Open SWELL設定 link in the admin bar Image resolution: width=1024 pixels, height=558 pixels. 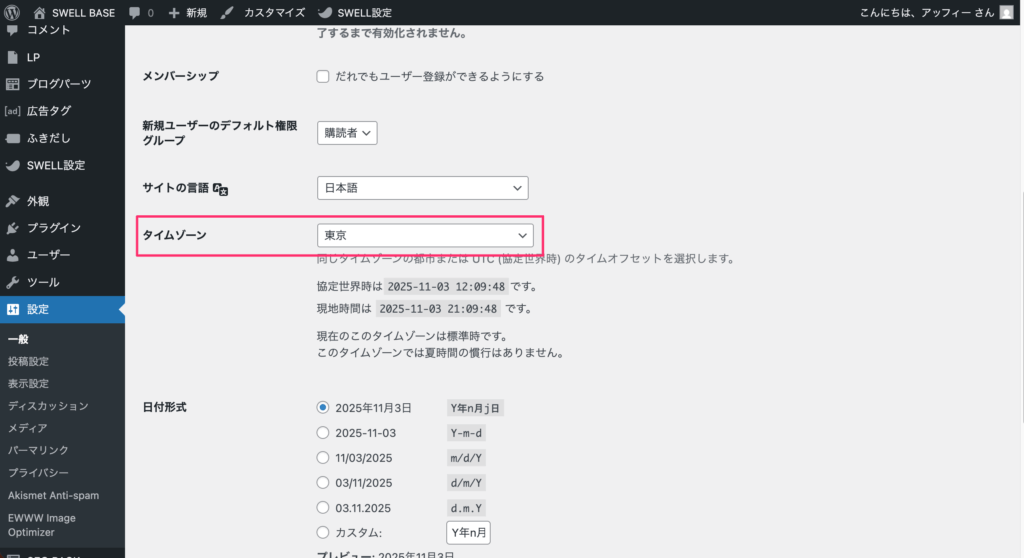(354, 13)
